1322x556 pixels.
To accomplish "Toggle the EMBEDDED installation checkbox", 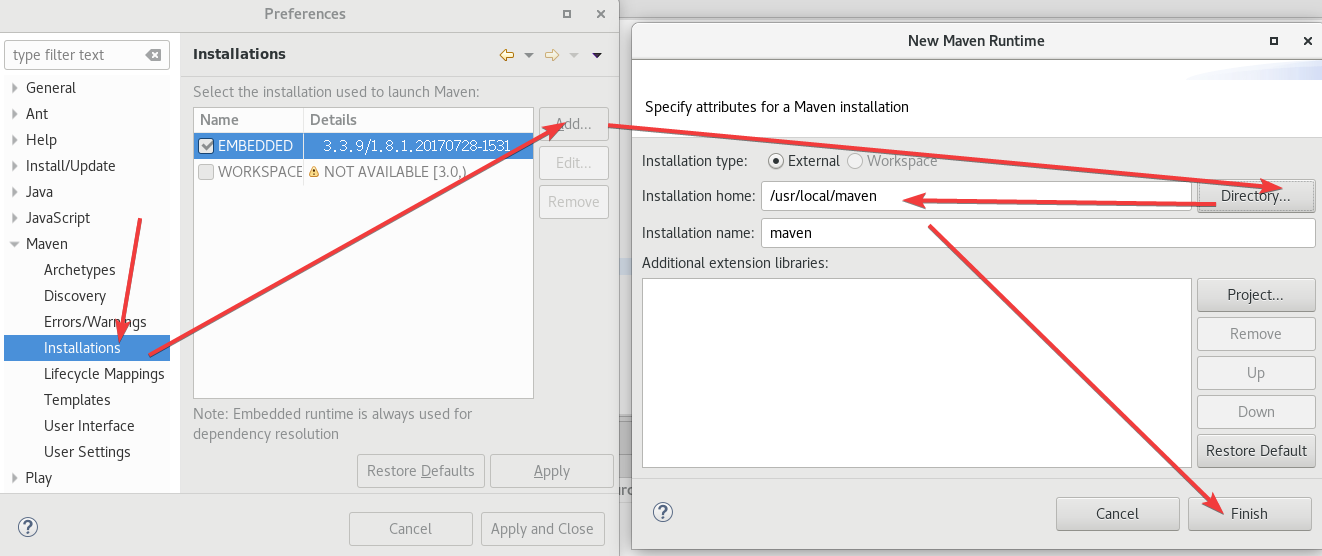I will click(206, 146).
